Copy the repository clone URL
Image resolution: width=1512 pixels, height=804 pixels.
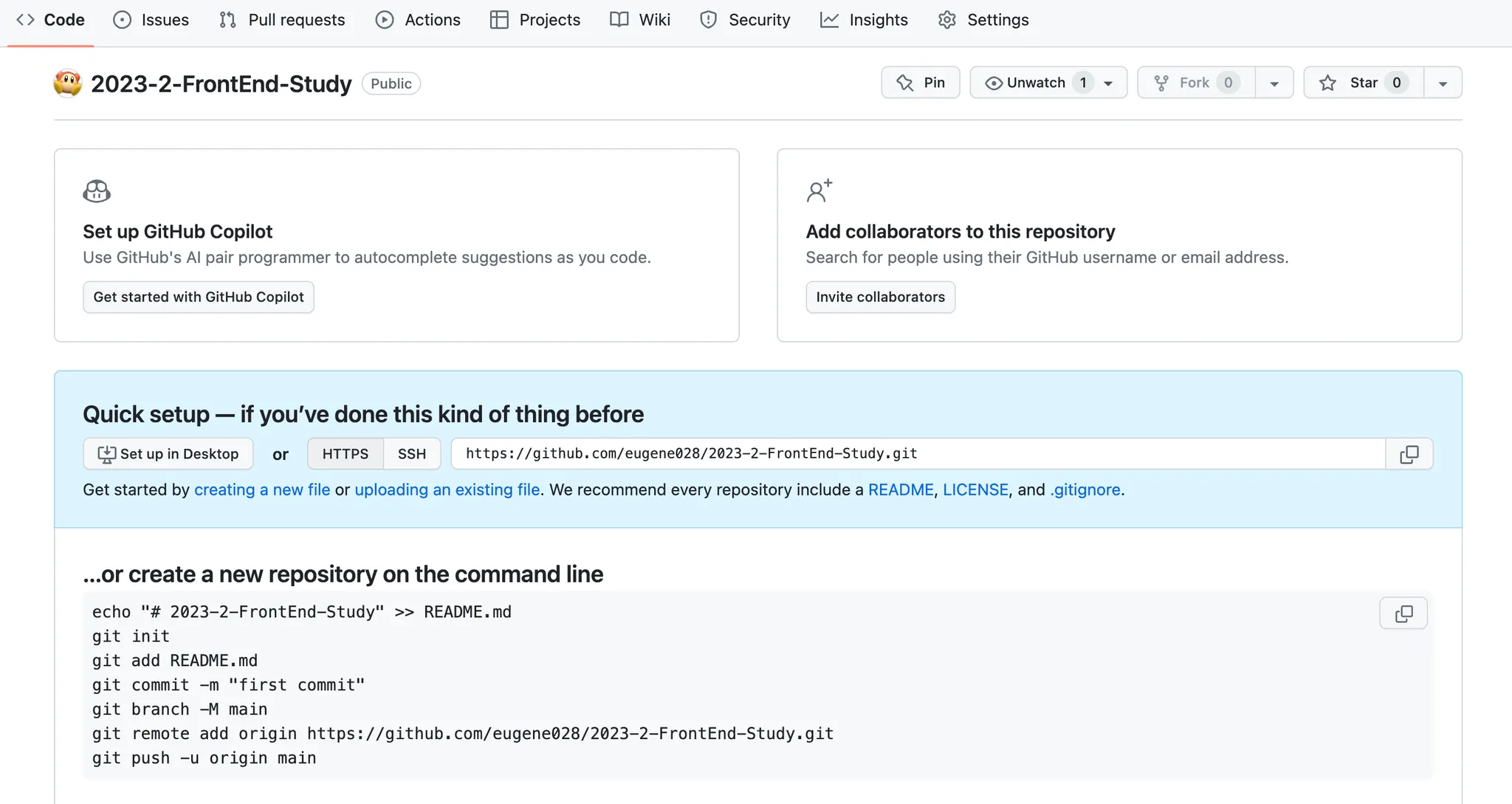coord(1409,454)
